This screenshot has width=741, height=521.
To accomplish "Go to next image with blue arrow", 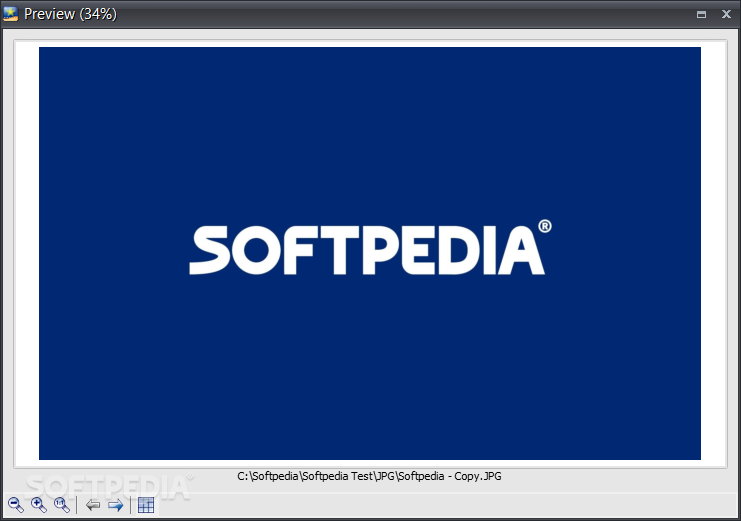I will 116,505.
